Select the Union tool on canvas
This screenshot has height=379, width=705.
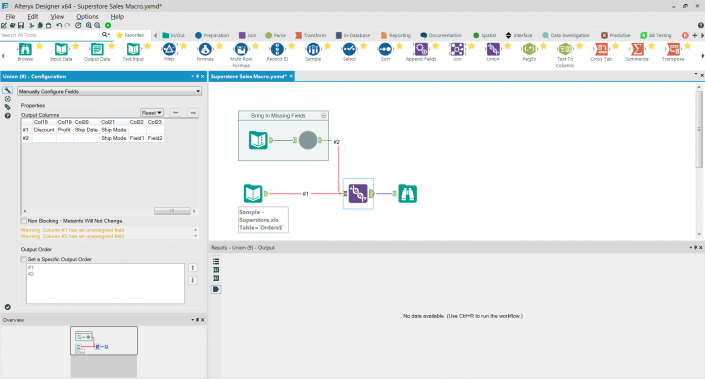pos(358,194)
